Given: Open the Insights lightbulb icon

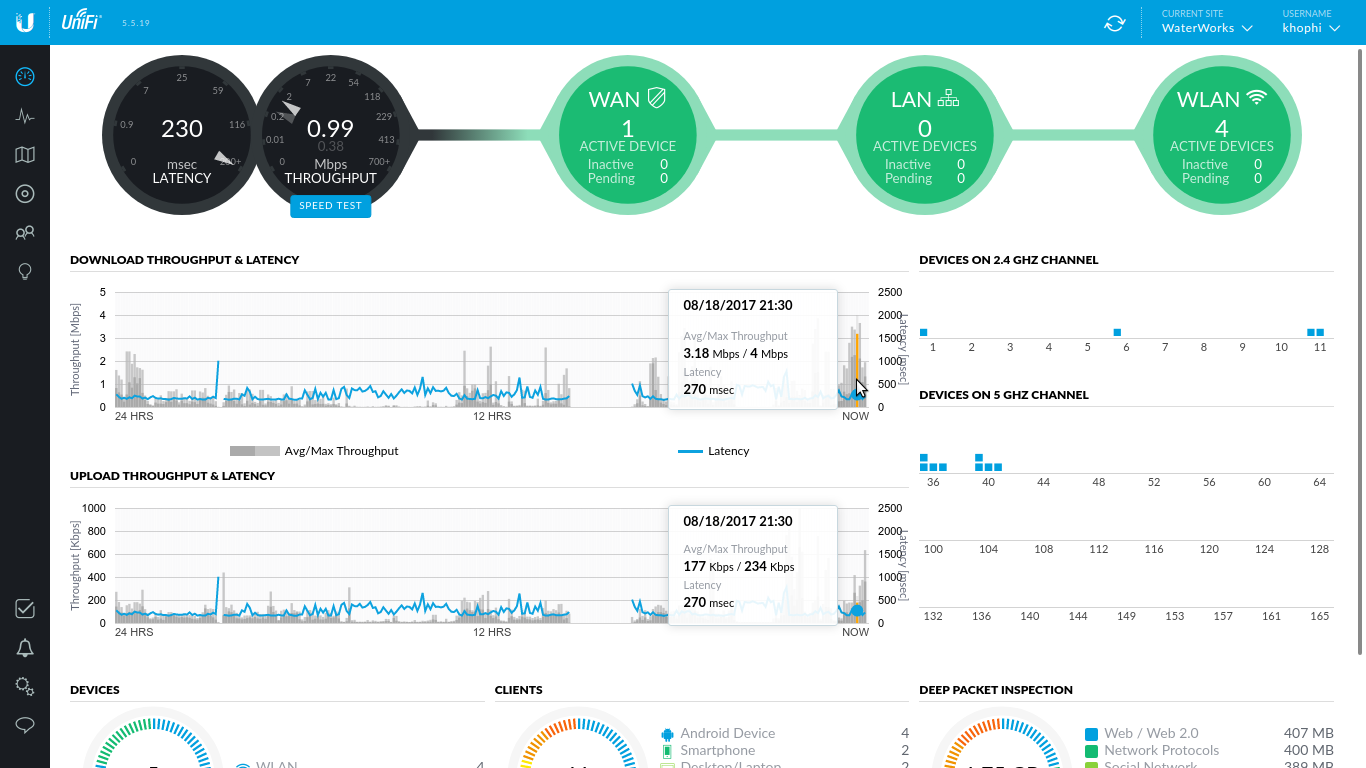Looking at the screenshot, I should click(x=25, y=272).
